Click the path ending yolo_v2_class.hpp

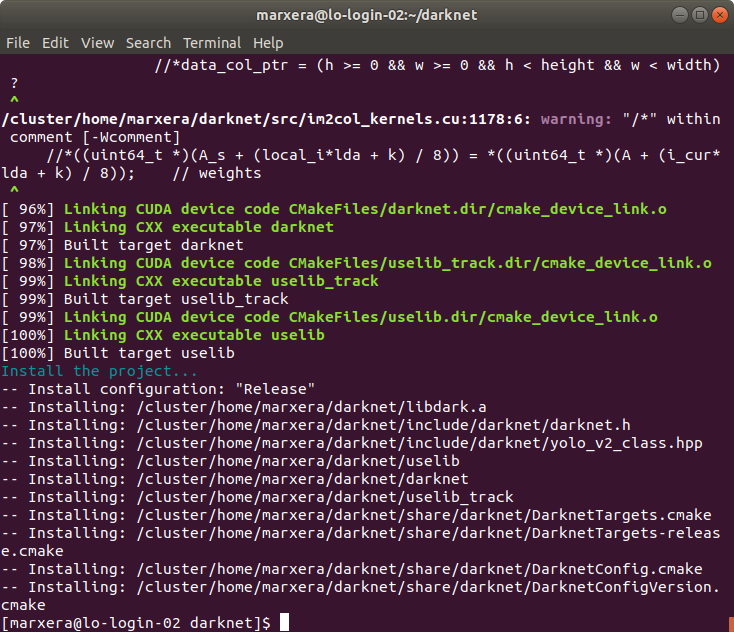click(419, 443)
